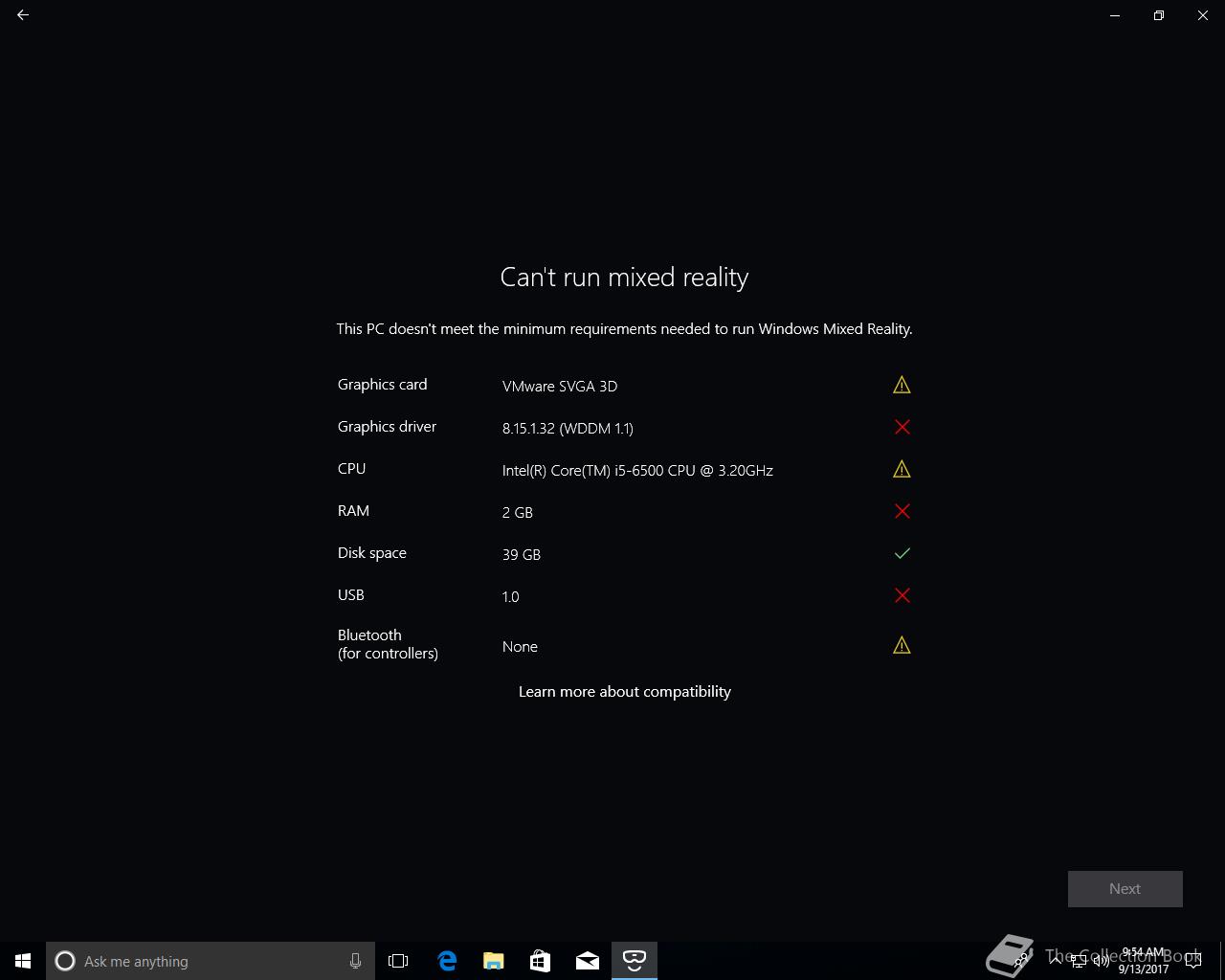Open the Windows Start menu
Viewport: 1225px width, 980px height.
click(23, 961)
